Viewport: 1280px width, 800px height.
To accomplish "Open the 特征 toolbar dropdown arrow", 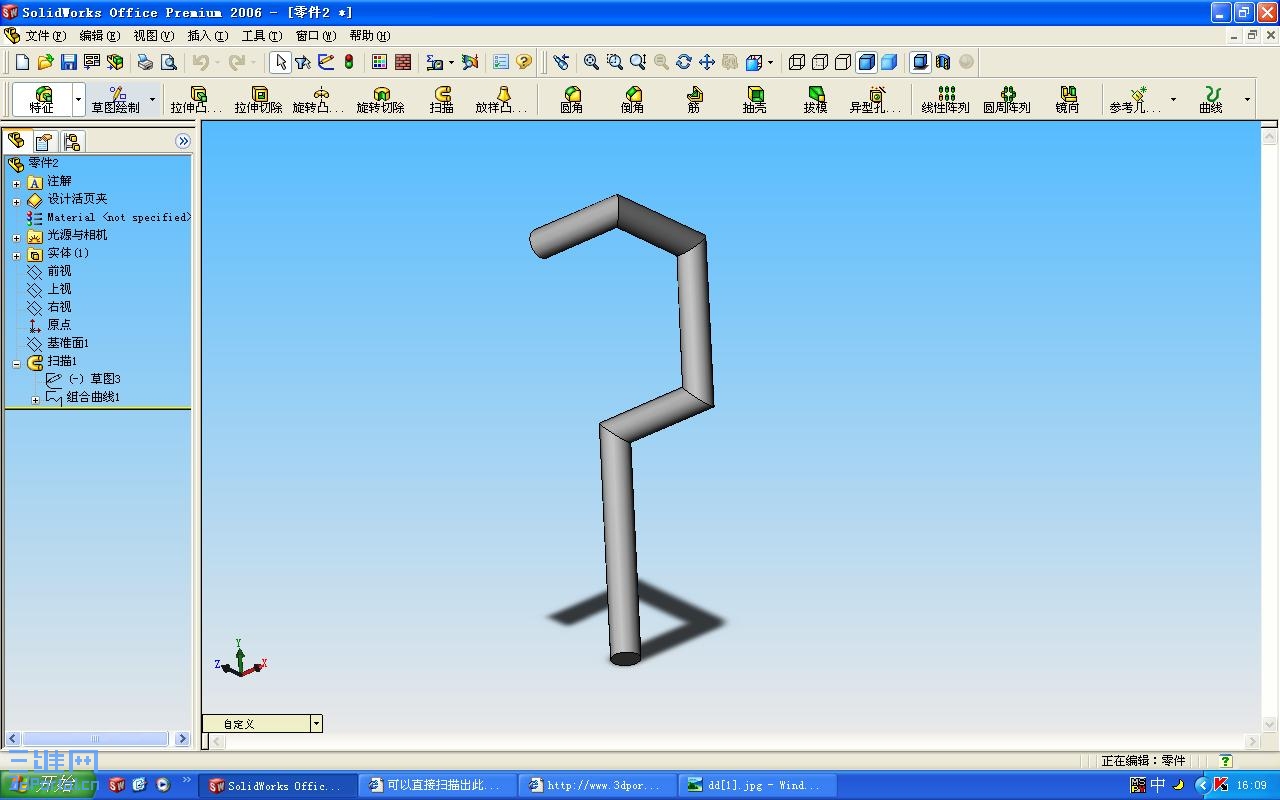I will pos(78,100).
